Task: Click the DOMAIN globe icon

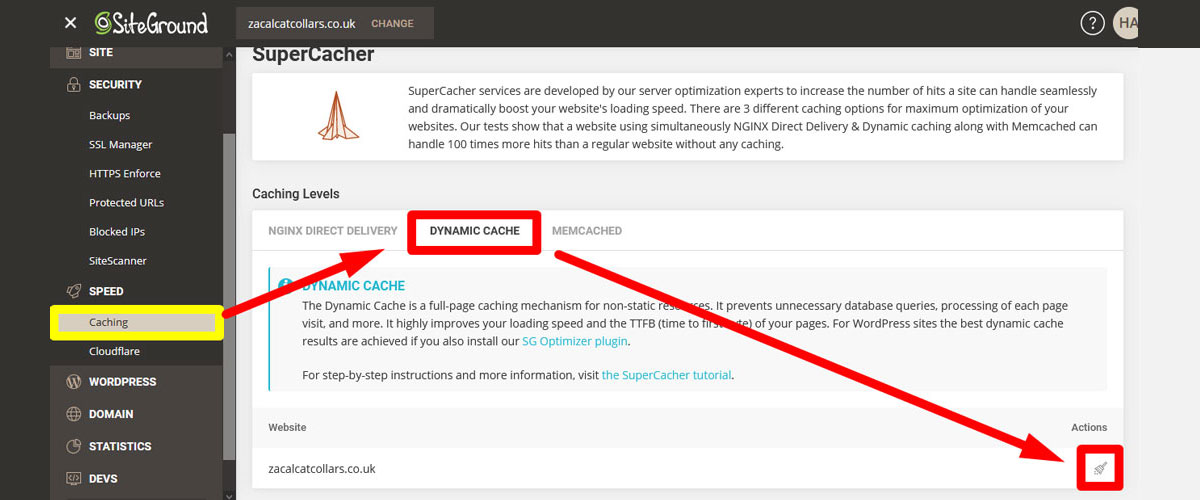Action: (x=73, y=414)
